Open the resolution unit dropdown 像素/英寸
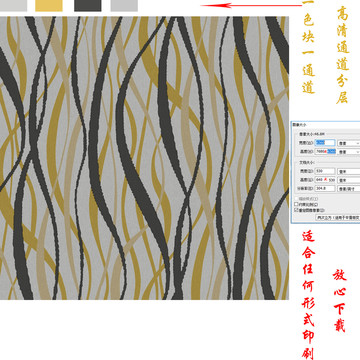This screenshot has height=360, width=360. pos(349,188)
